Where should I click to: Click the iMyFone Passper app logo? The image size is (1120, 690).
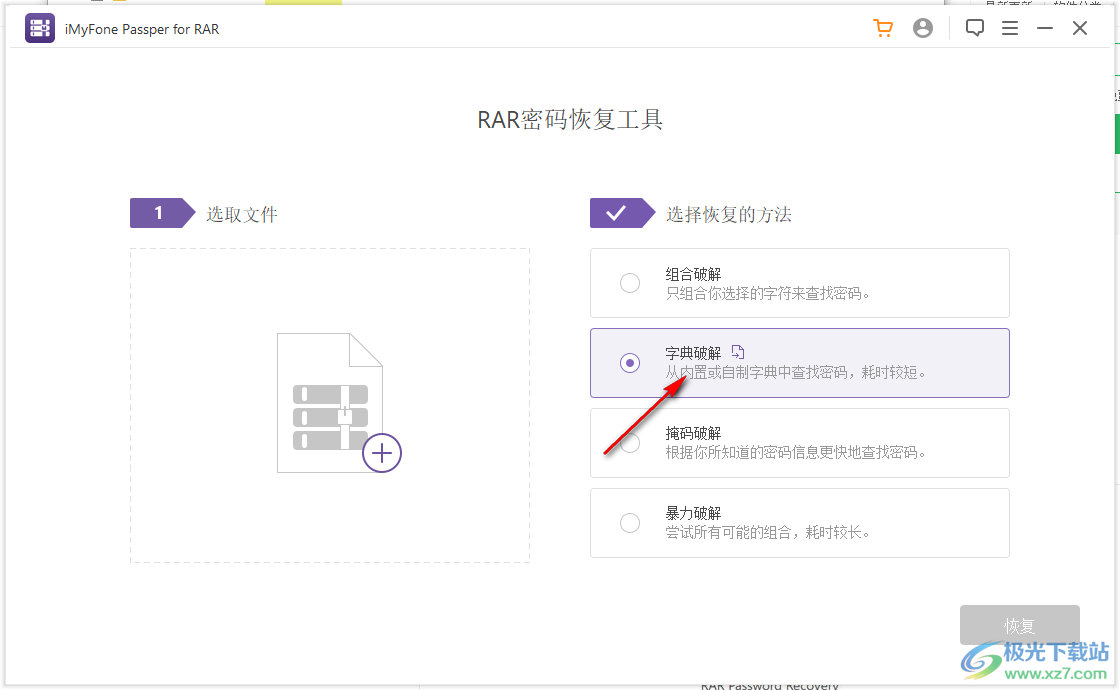40,29
